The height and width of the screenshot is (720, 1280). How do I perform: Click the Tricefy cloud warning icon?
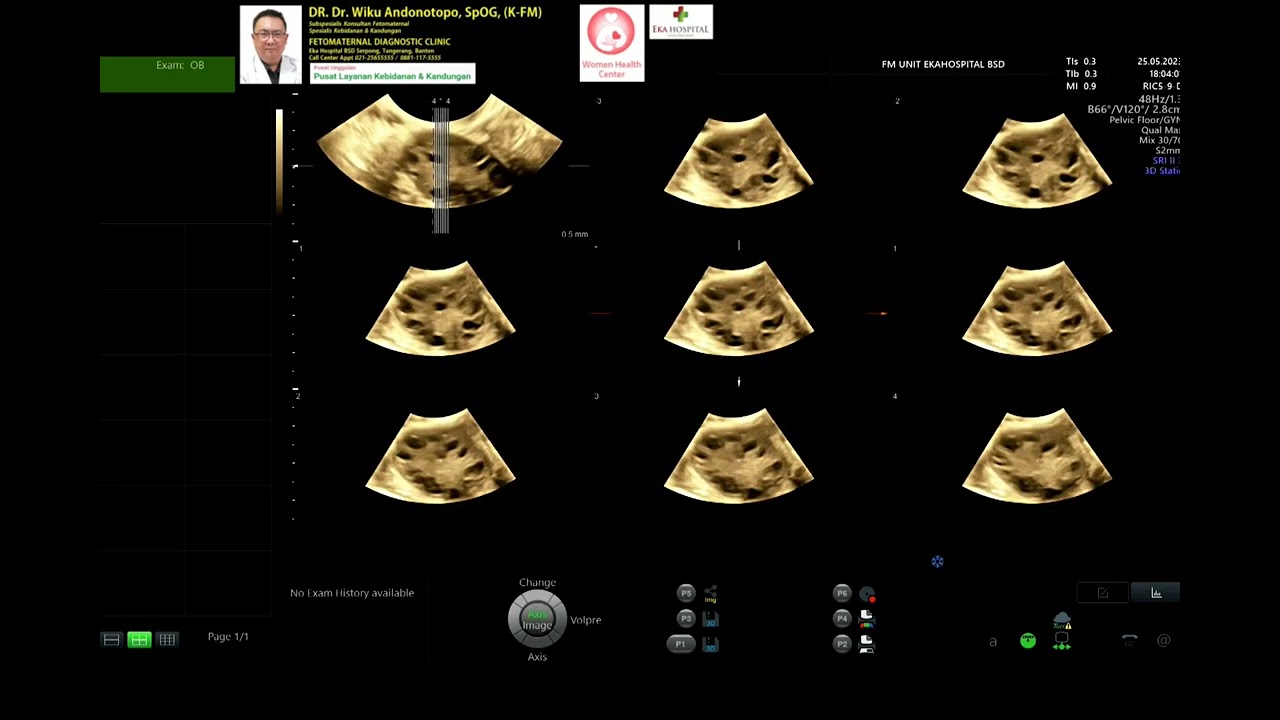point(1062,620)
